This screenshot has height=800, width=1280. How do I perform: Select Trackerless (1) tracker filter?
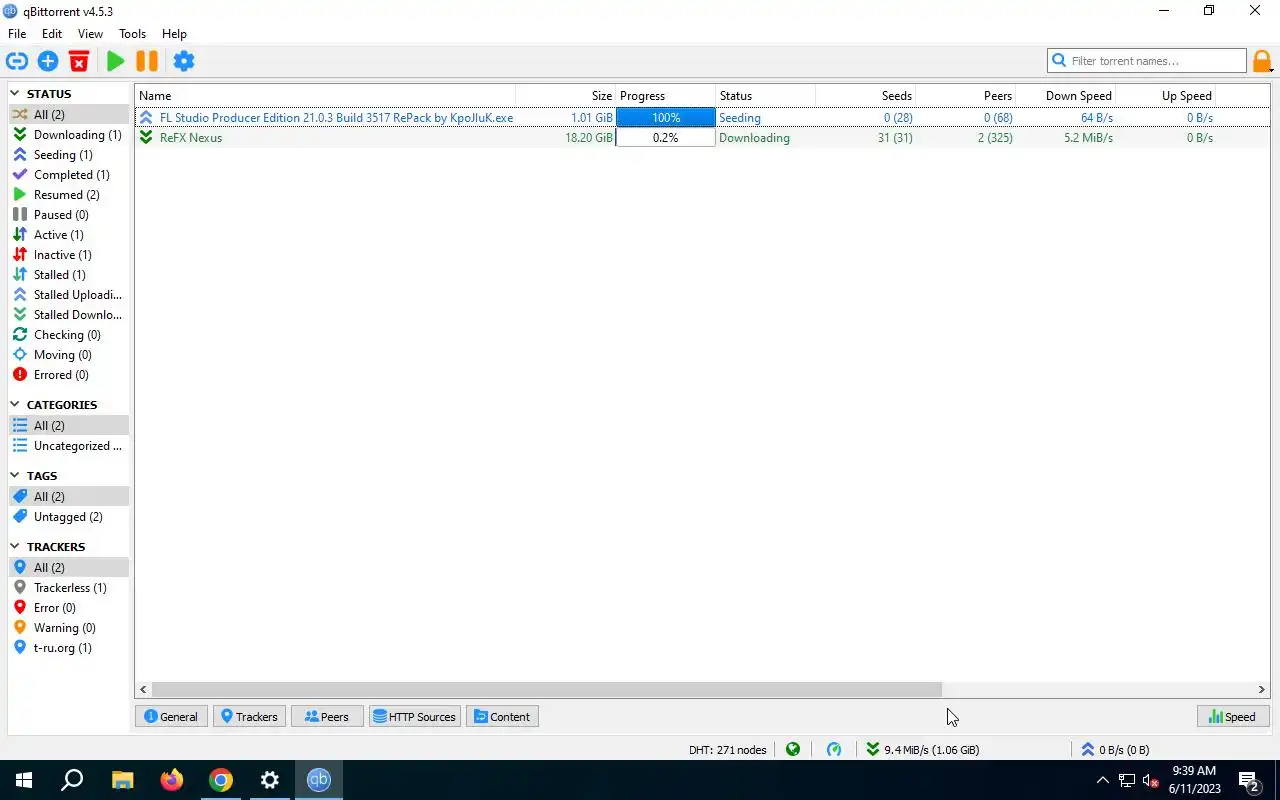[68, 588]
